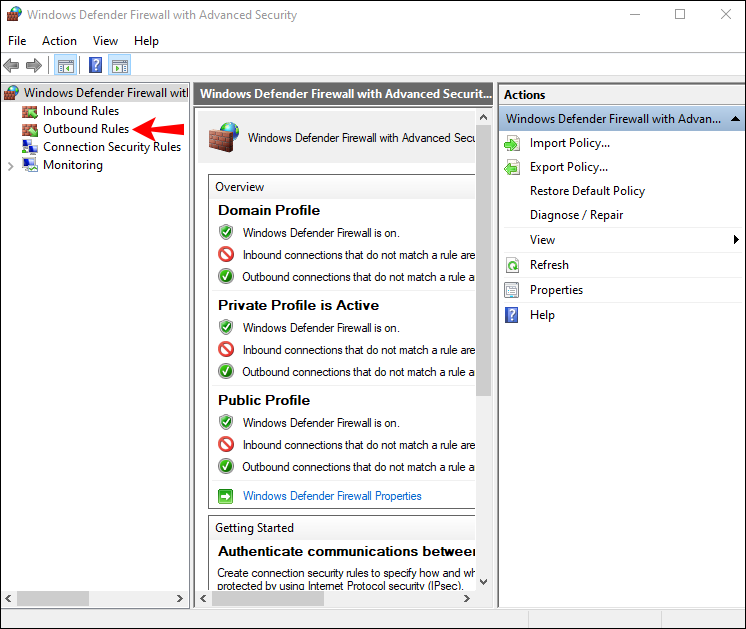Image resolution: width=746 pixels, height=629 pixels.
Task: Click the center pane vertical scrollbar thumb
Action: [483, 260]
